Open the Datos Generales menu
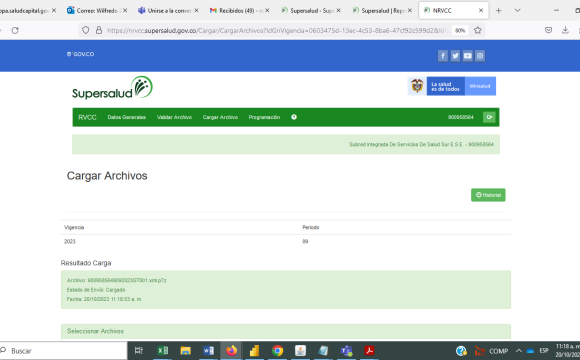Screen dimensions: 580x360 [127, 117]
